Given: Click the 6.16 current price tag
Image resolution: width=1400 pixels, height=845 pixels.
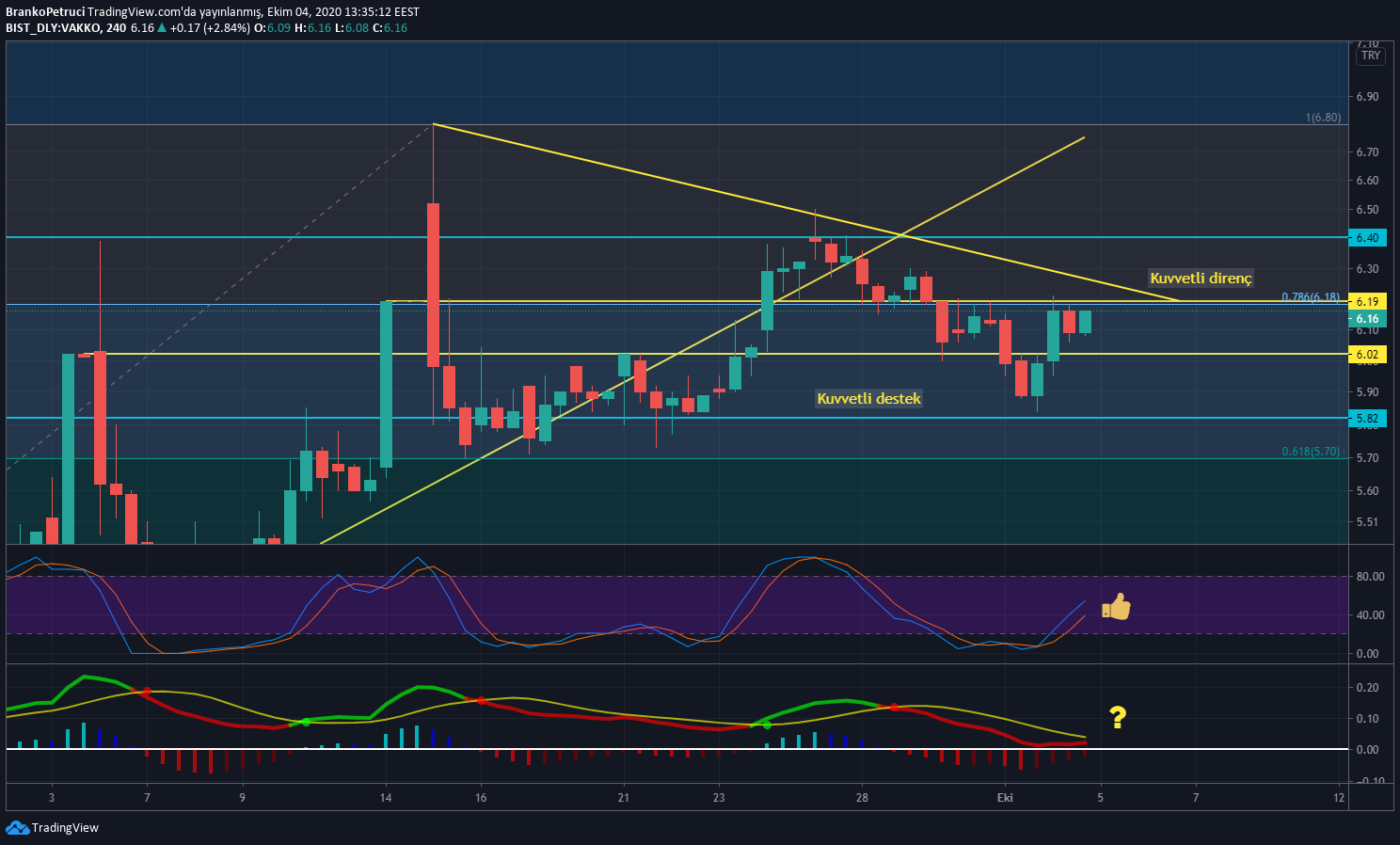Looking at the screenshot, I should click(x=1367, y=319).
